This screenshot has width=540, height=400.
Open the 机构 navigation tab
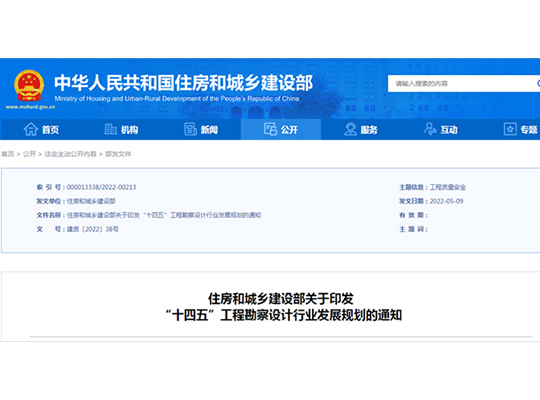point(121,130)
